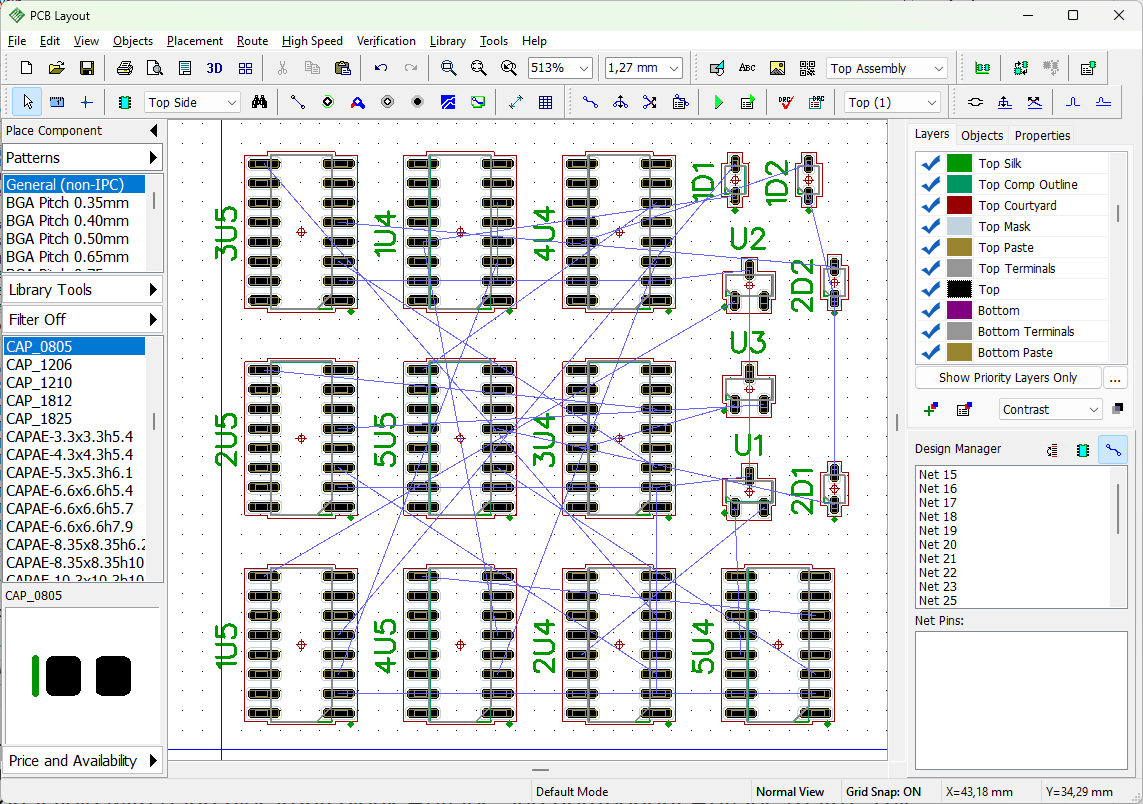The image size is (1143, 804).
Task: Click the binoculars find icon
Action: [259, 102]
